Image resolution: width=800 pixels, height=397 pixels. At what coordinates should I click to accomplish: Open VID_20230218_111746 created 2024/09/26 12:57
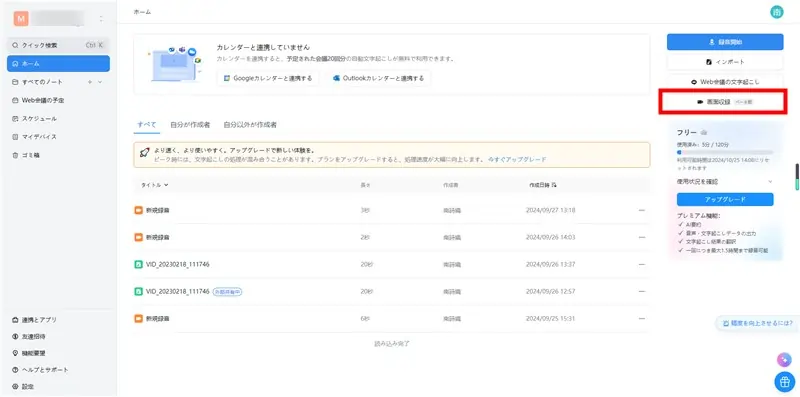[x=178, y=291]
